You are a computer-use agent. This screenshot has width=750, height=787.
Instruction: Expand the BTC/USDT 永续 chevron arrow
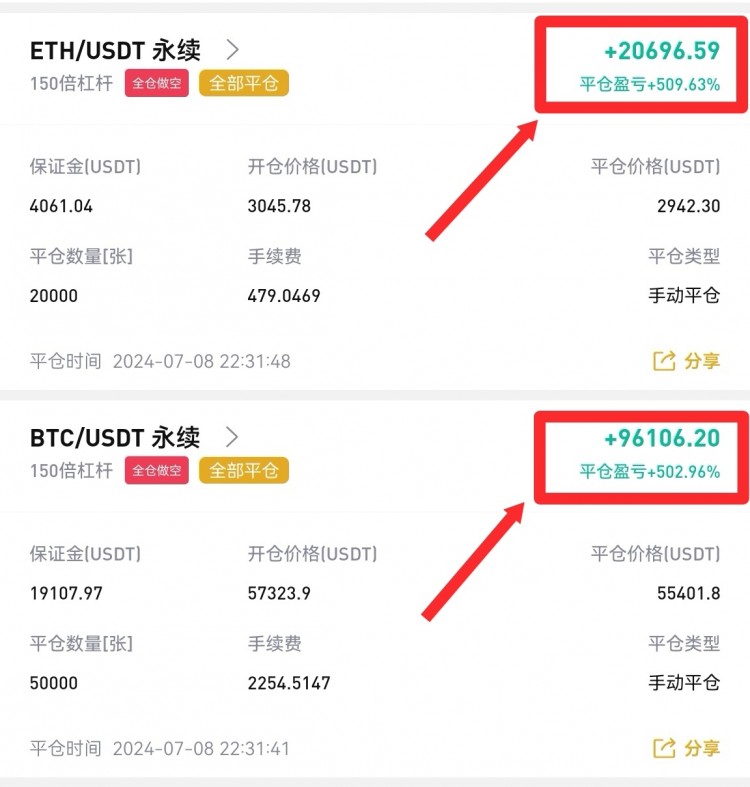[232, 437]
